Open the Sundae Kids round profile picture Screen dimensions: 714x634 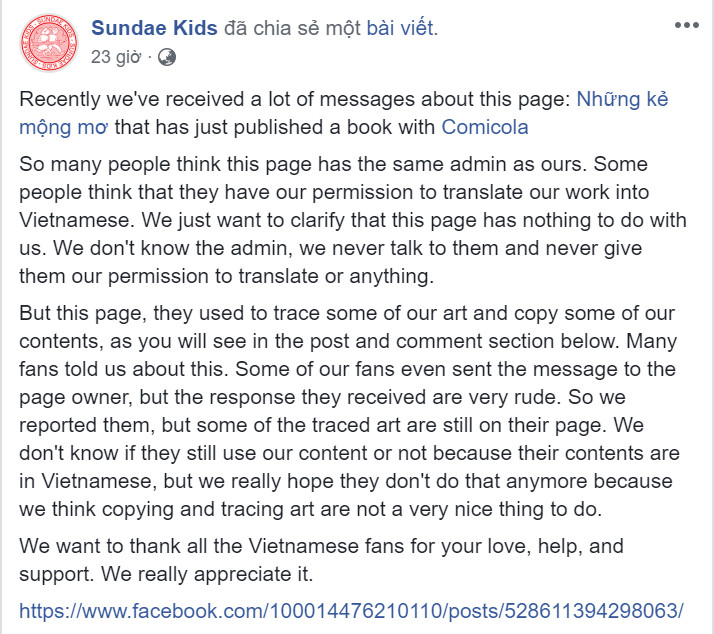click(49, 43)
